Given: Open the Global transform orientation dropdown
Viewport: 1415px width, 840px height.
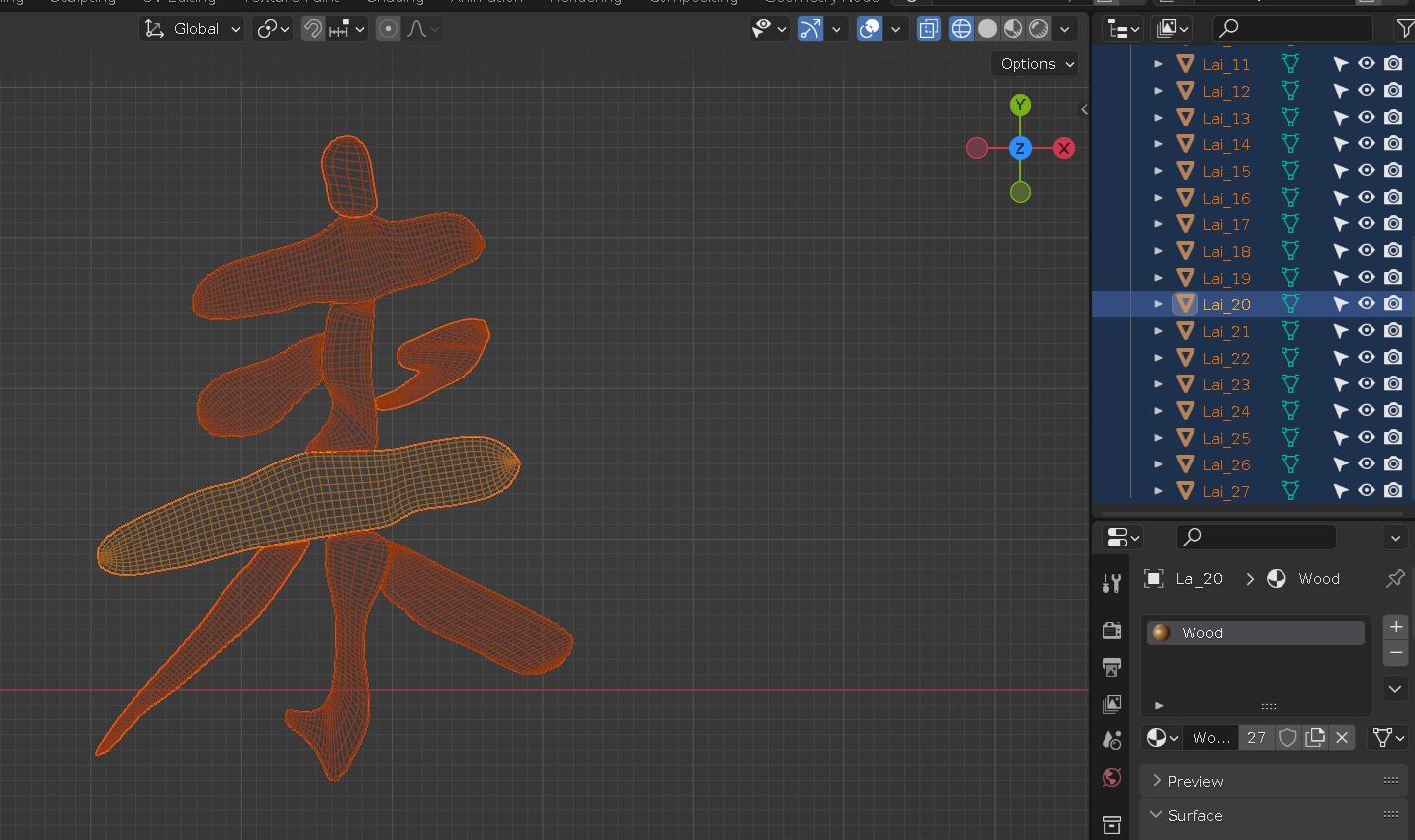Looking at the screenshot, I should (193, 29).
